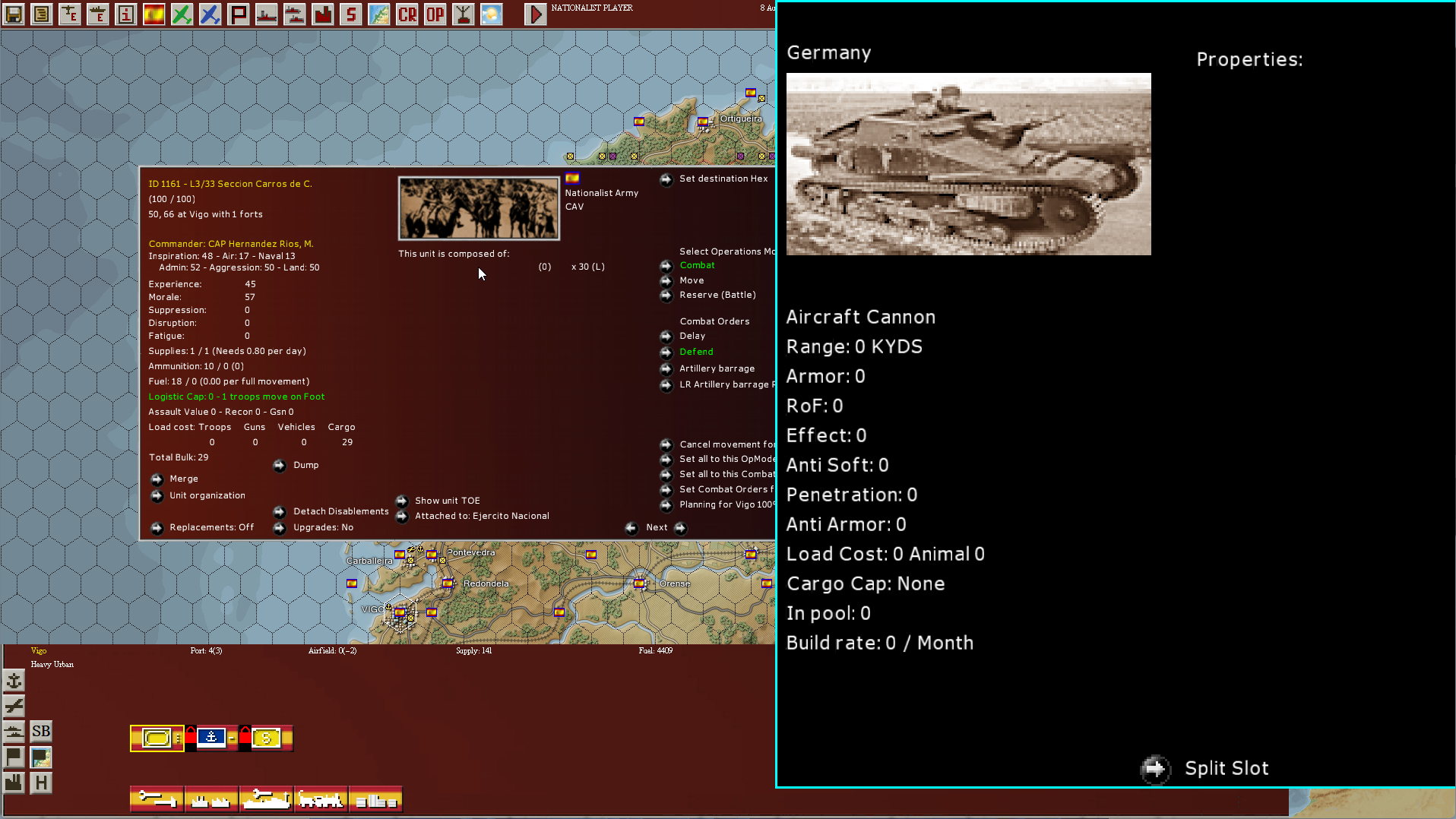This screenshot has width=1456, height=819.
Task: Select the yellow armor unit counter
Action: pyautogui.click(x=157, y=738)
